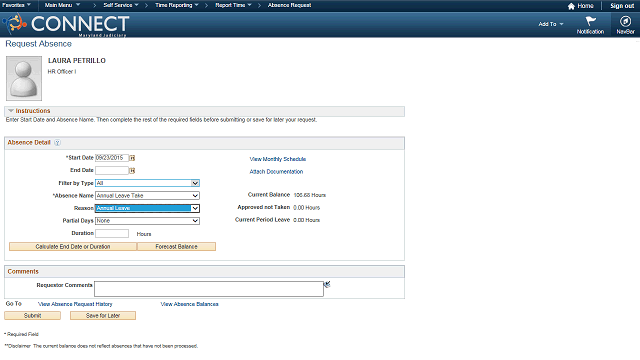Click the Absence Detail help icon
Image resolution: width=640 pixels, height=360 pixels.
point(58,142)
